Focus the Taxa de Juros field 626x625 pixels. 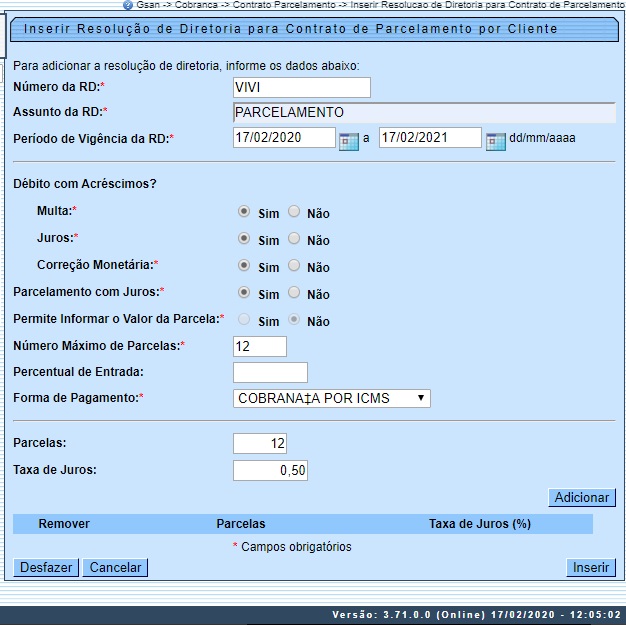[x=270, y=470]
